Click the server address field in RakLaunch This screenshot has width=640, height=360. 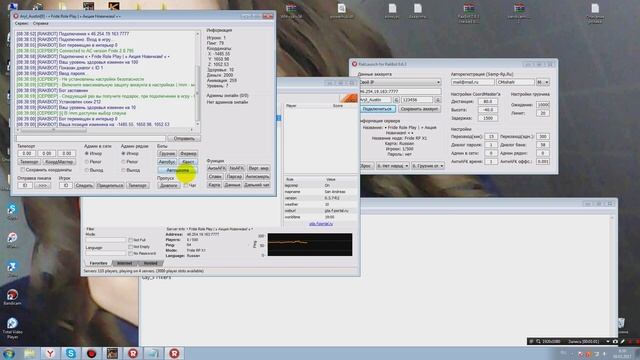(x=400, y=91)
